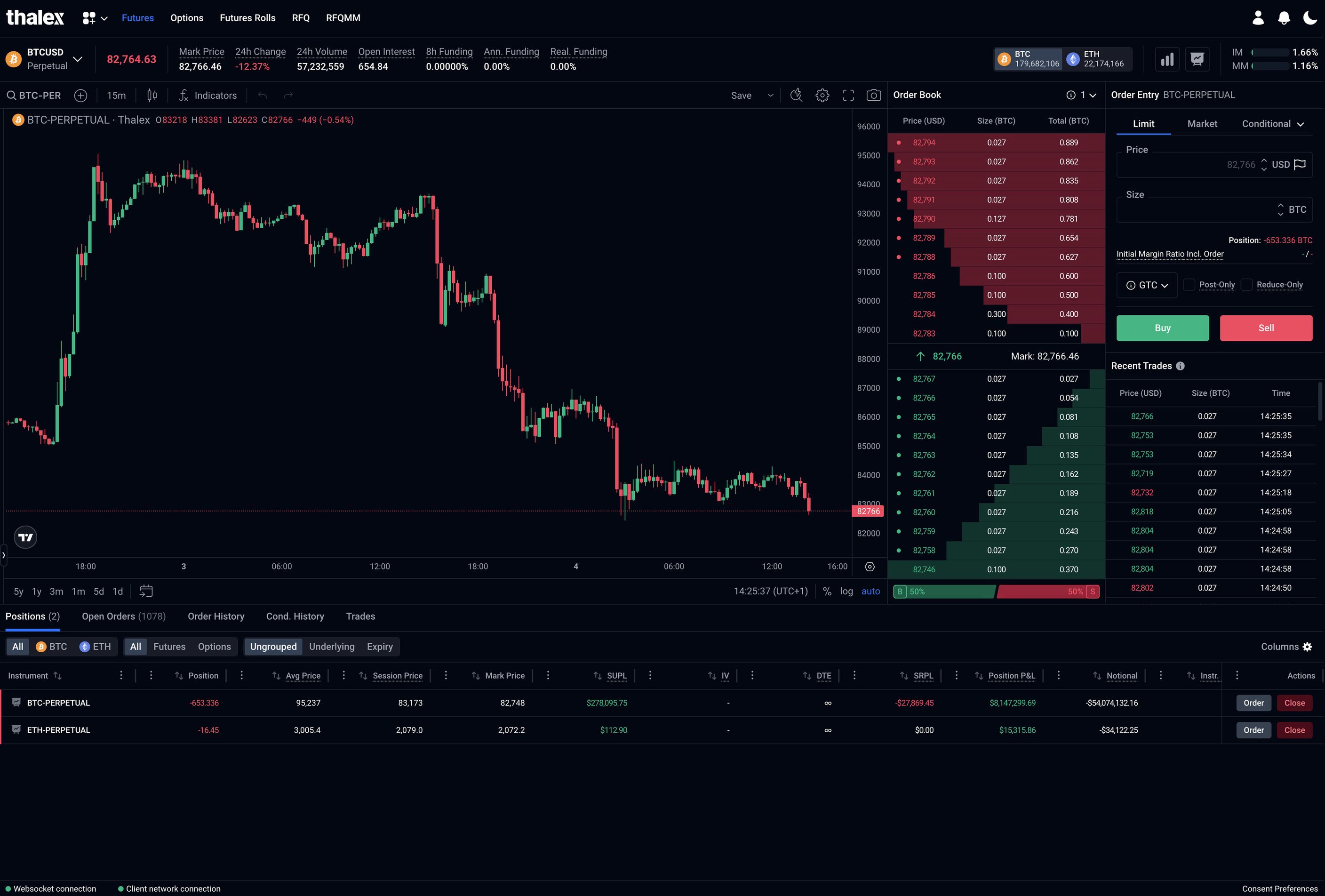Enable the Reduce-Only checkbox
Screen dimensions: 1325x896
coord(1247,285)
